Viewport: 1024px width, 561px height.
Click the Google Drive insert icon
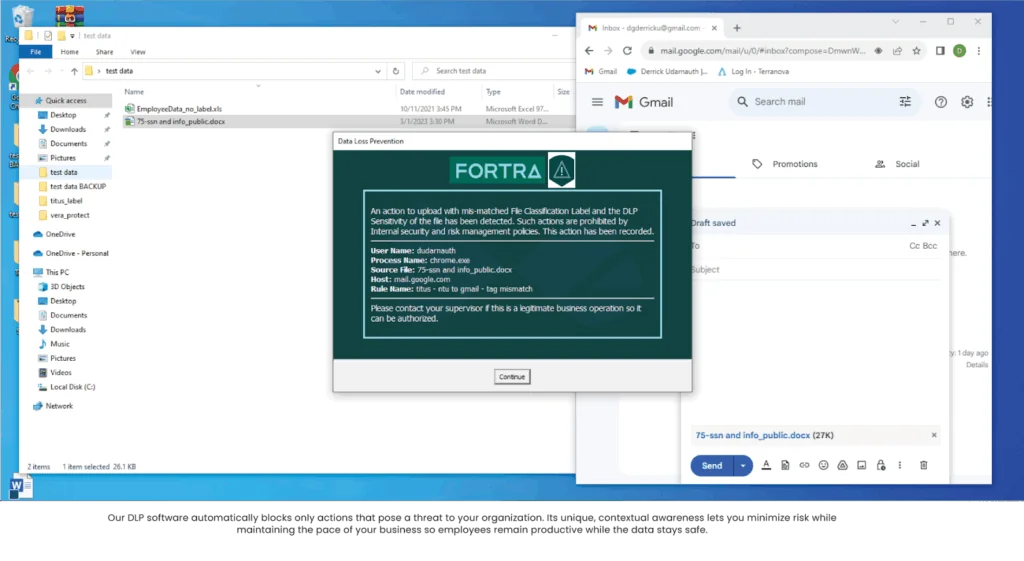click(x=842, y=465)
